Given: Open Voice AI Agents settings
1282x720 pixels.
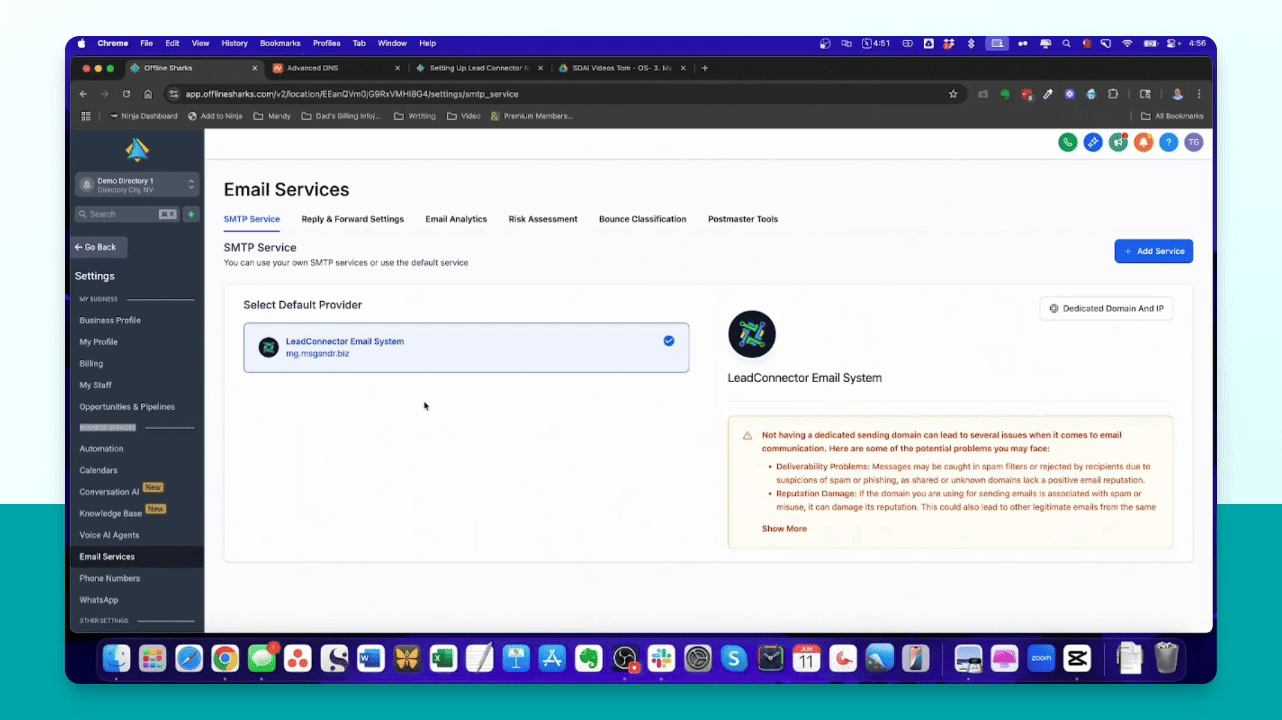Looking at the screenshot, I should click(x=109, y=535).
